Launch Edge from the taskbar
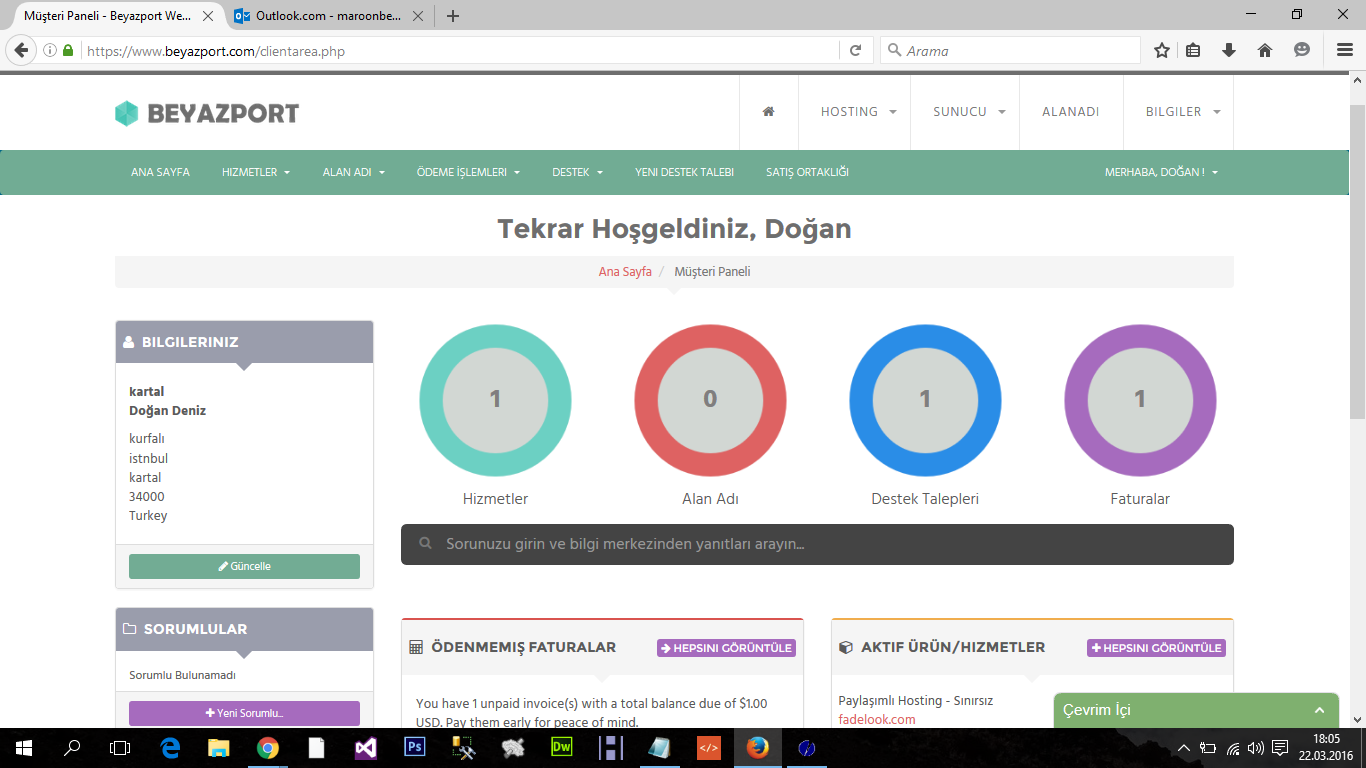 coord(170,748)
